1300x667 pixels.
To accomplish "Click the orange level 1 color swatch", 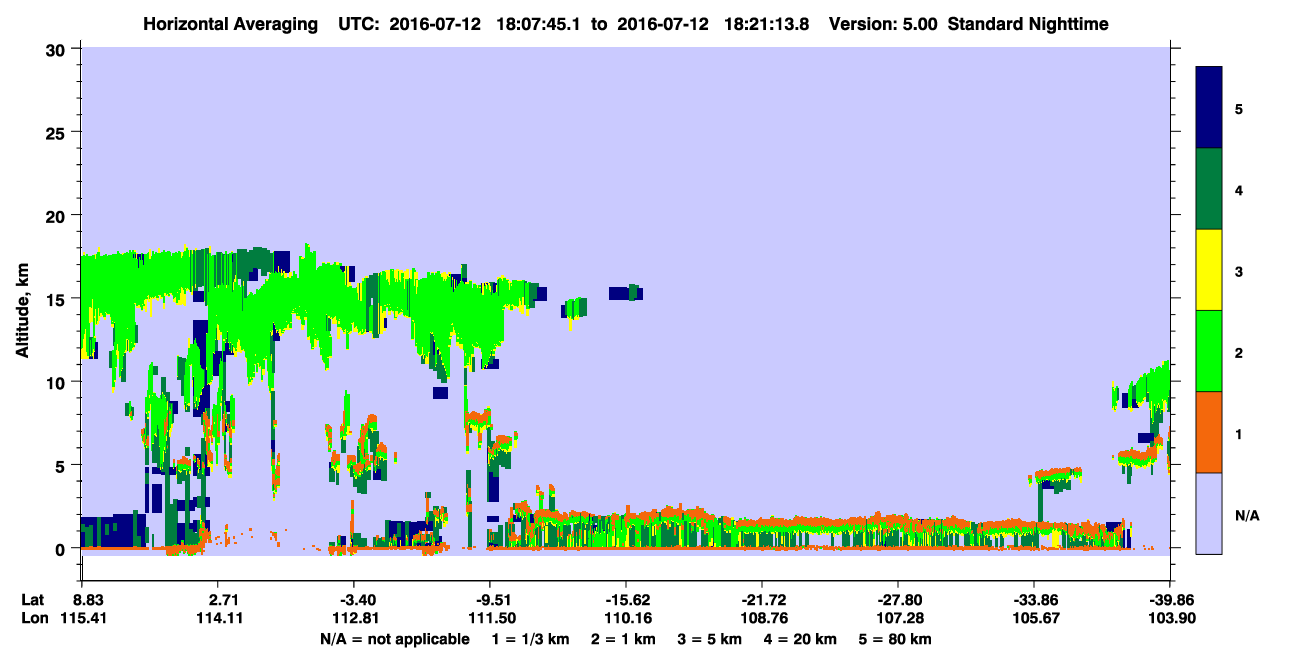I will tap(1209, 432).
